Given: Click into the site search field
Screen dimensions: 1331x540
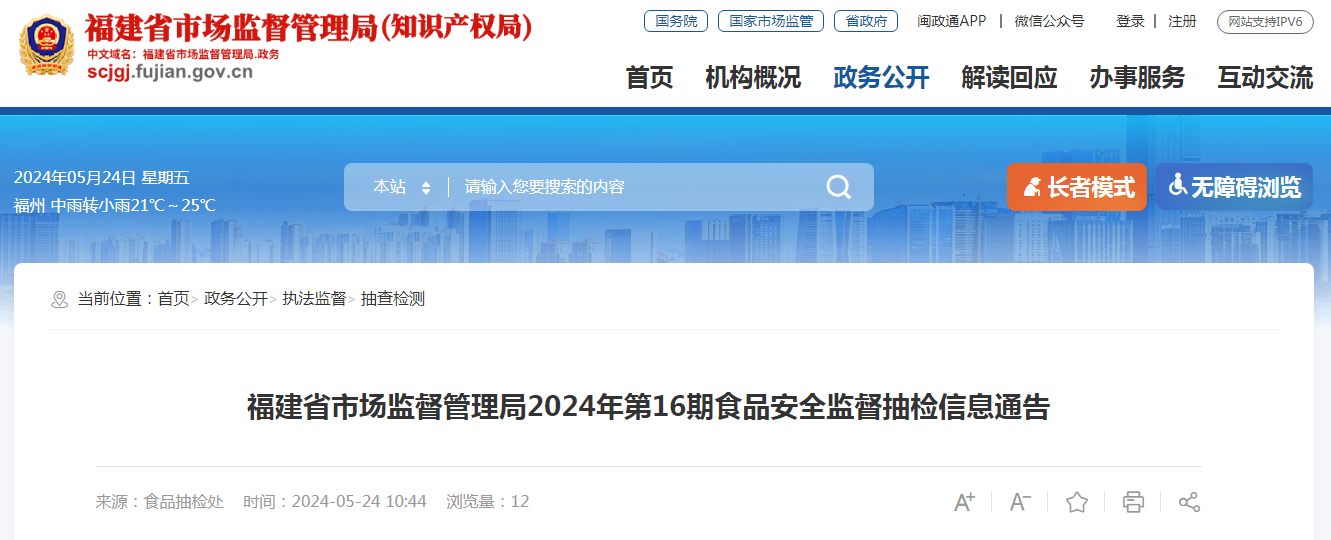Looking at the screenshot, I should (x=635, y=187).
